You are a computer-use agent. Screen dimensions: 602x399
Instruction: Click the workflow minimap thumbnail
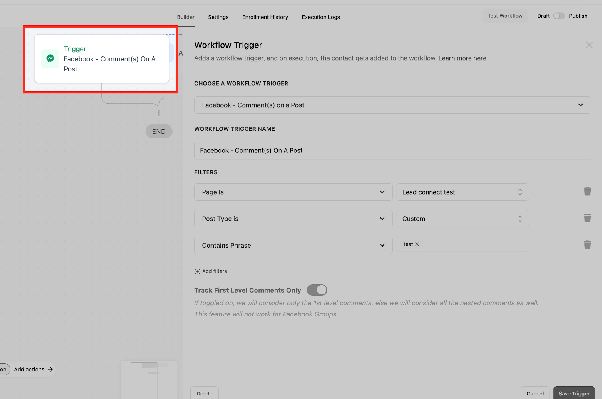pos(149,379)
